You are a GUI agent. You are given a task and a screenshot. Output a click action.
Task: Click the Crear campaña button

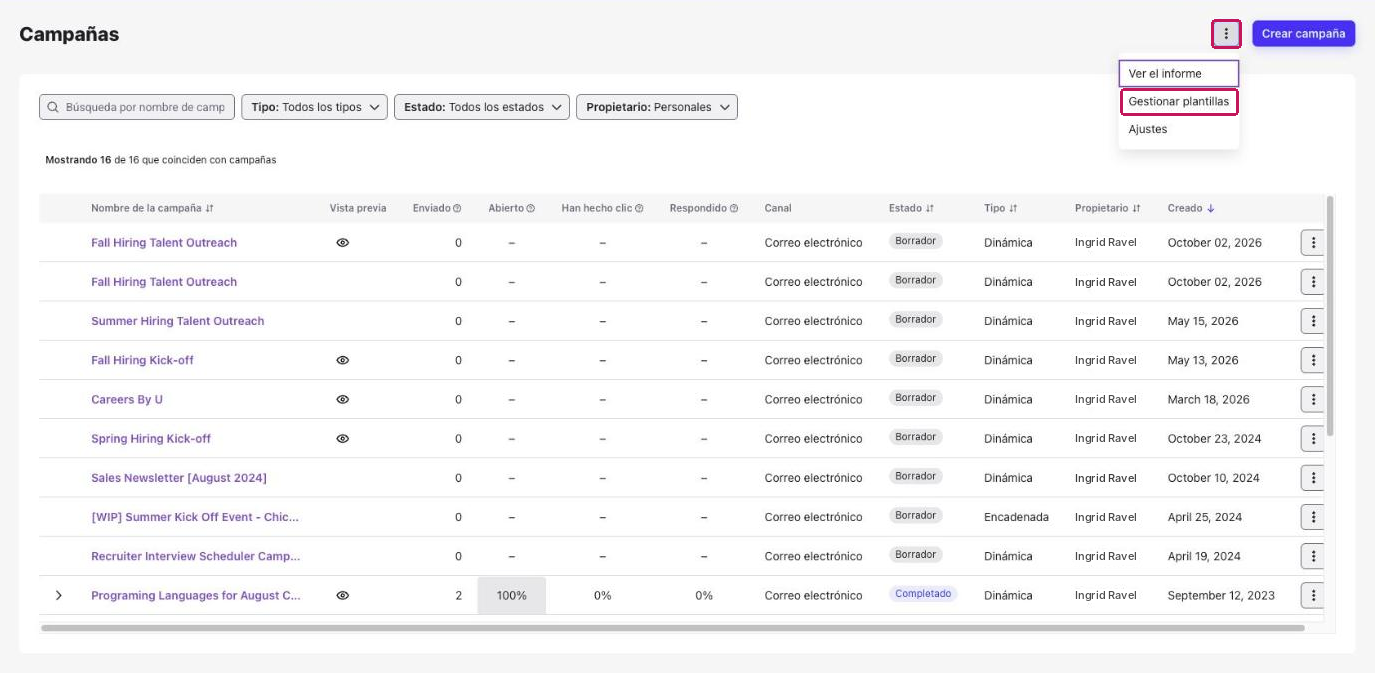point(1303,34)
